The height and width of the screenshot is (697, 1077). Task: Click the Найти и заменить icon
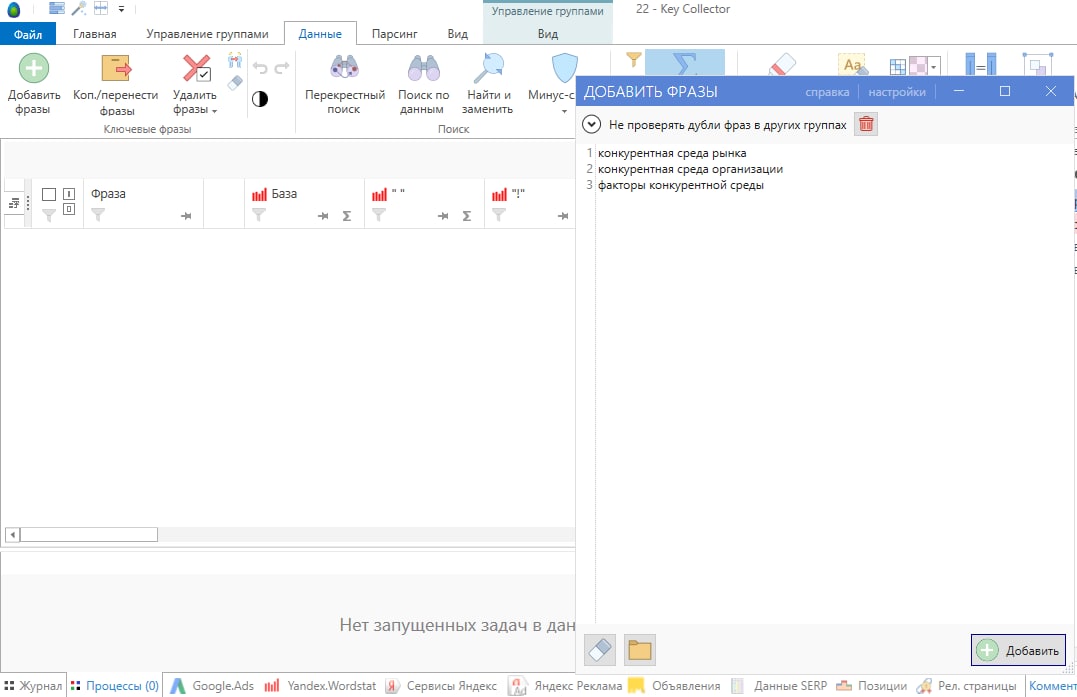pos(487,70)
